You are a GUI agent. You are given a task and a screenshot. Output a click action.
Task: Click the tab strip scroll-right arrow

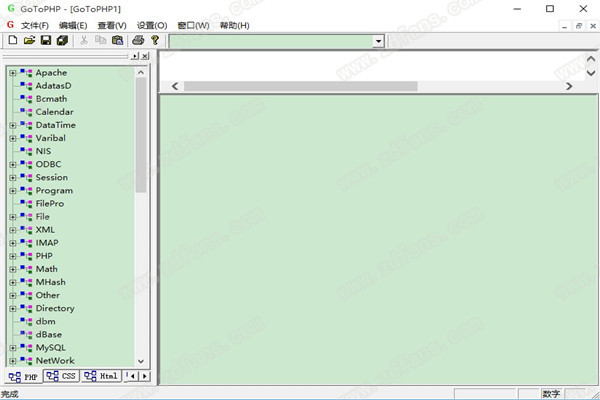(x=144, y=376)
